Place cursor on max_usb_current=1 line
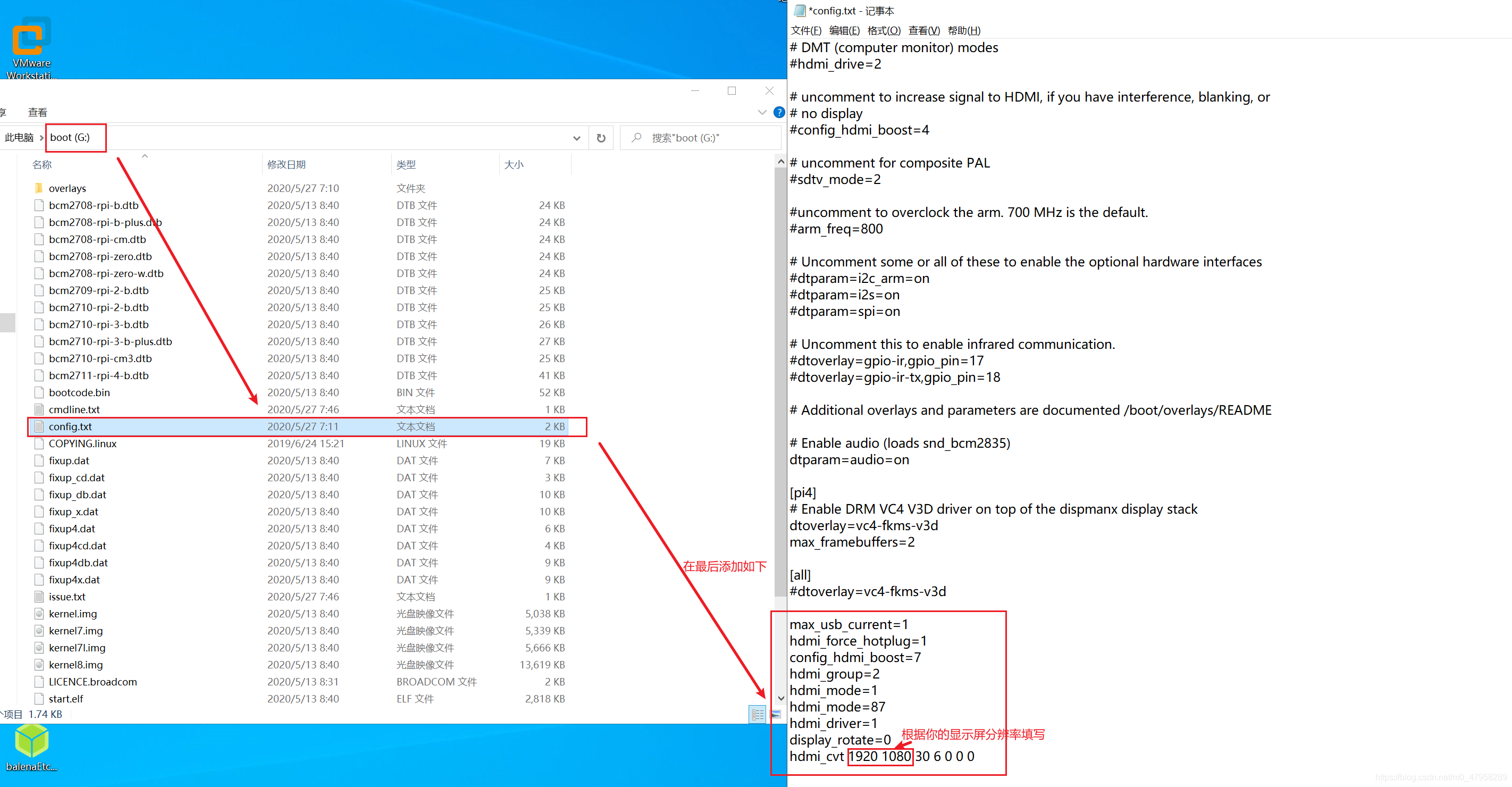 point(849,624)
